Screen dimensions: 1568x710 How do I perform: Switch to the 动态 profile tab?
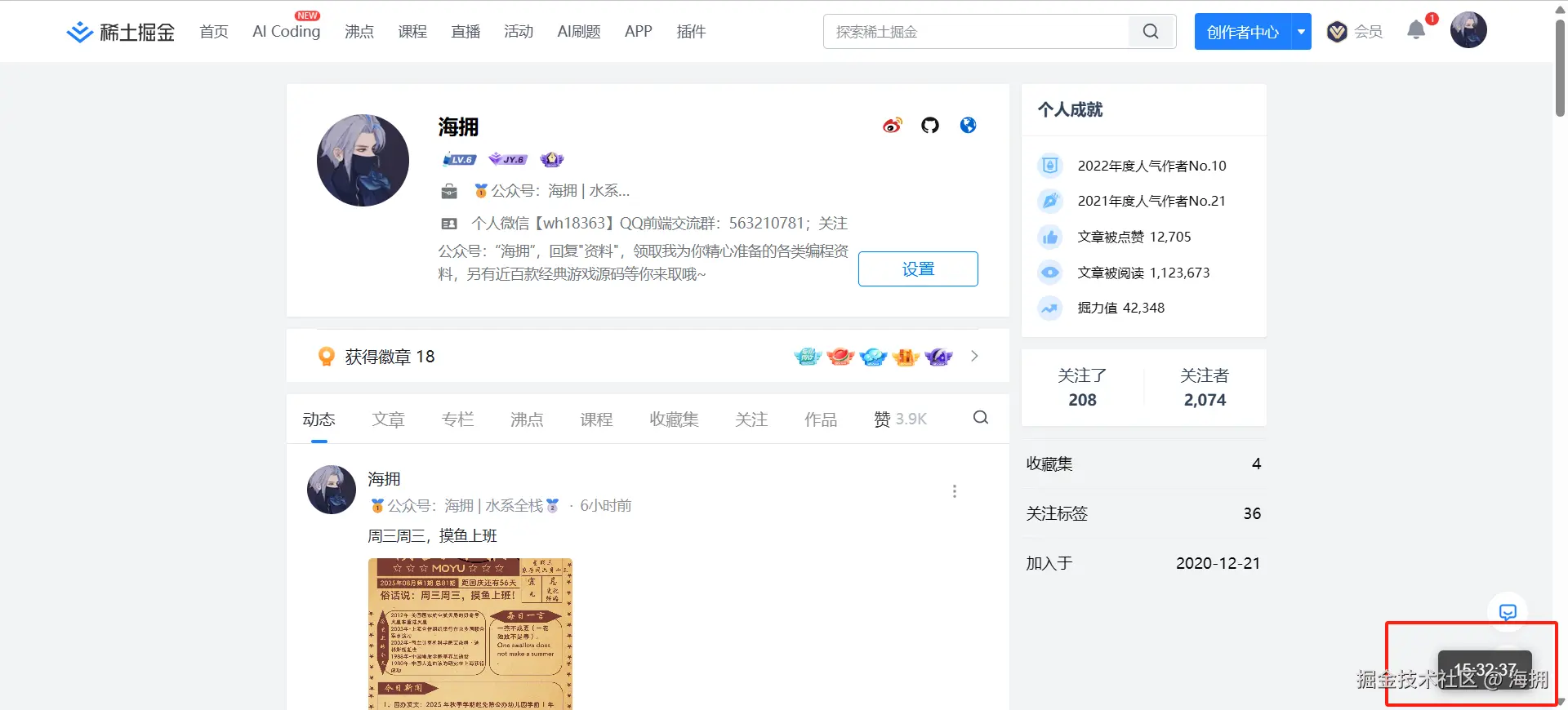318,419
